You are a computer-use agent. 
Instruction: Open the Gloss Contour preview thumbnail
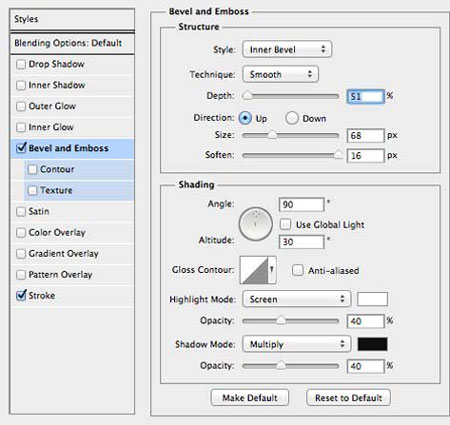point(254,270)
